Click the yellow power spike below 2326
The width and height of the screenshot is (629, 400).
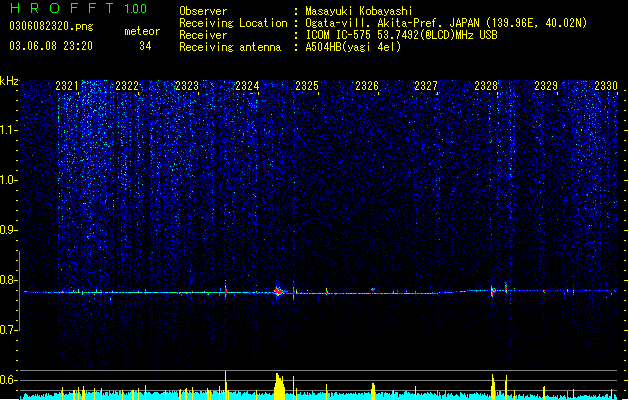(x=373, y=391)
